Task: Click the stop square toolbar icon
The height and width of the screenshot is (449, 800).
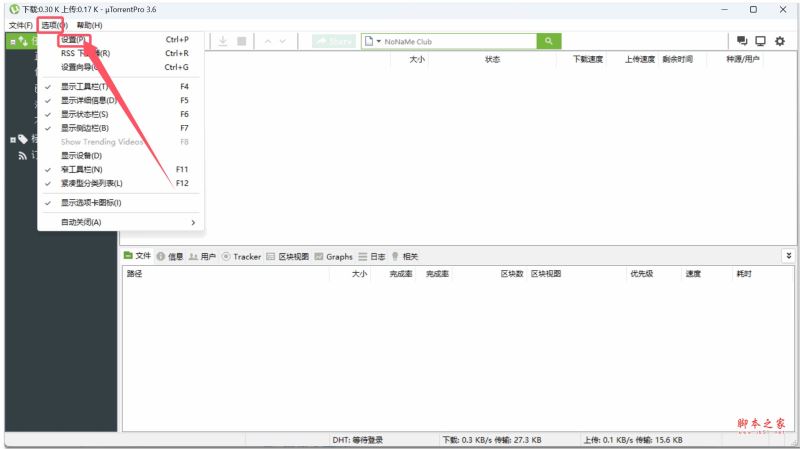Action: tap(242, 41)
